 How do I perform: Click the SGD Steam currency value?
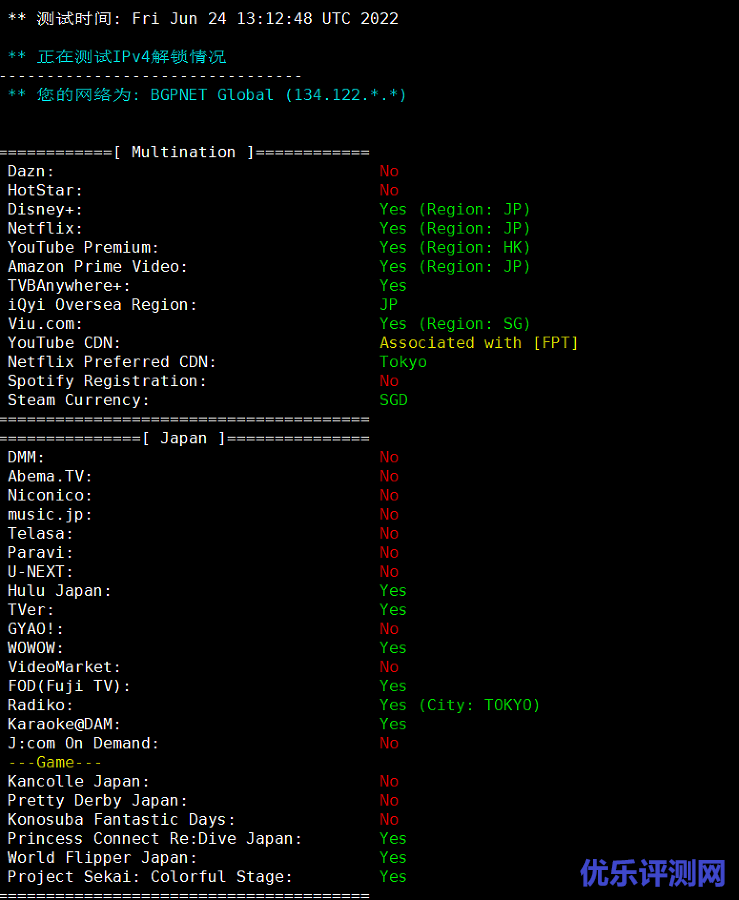coord(393,400)
